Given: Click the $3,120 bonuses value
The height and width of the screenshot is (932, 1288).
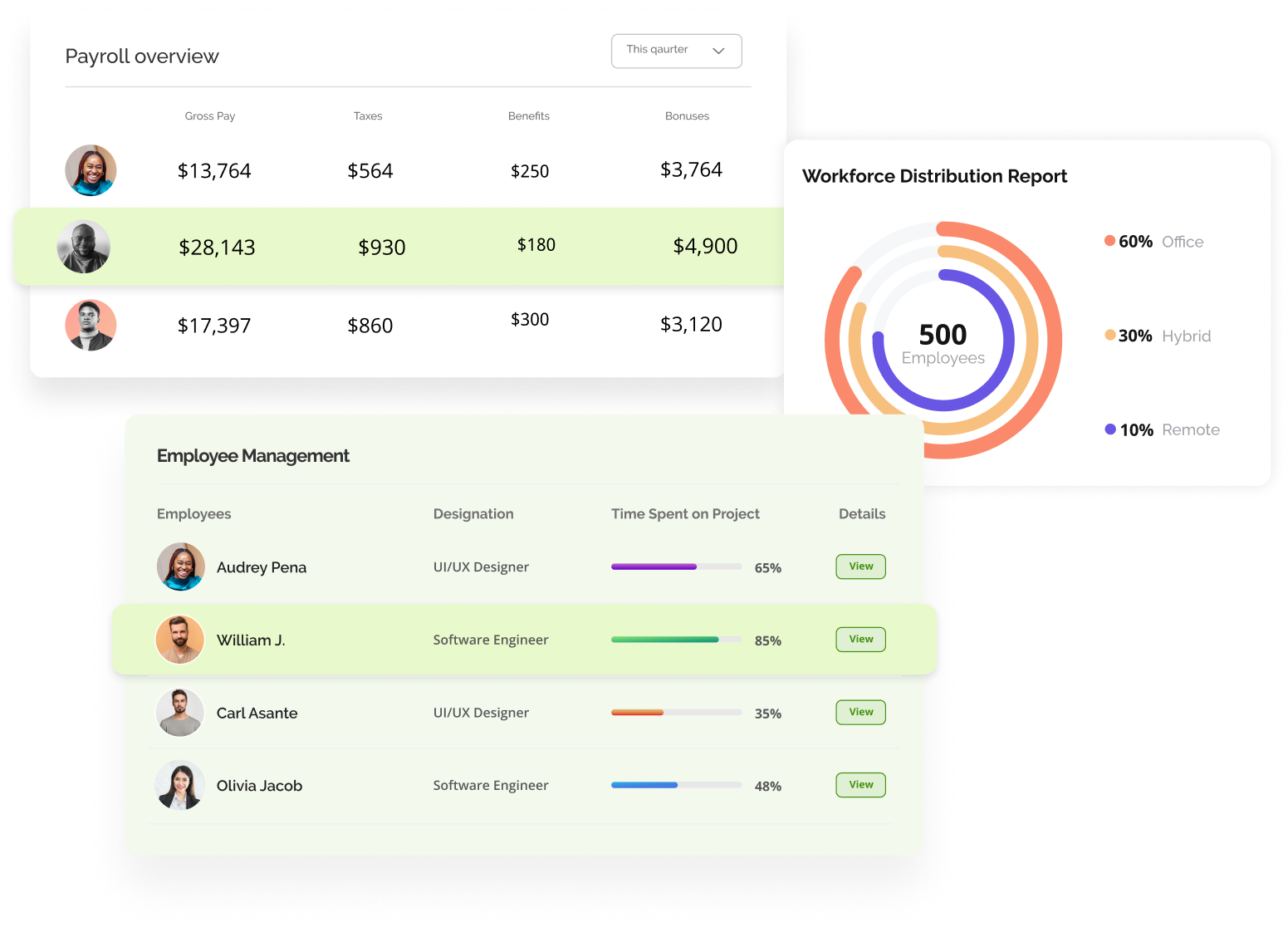Looking at the screenshot, I should coord(691,324).
